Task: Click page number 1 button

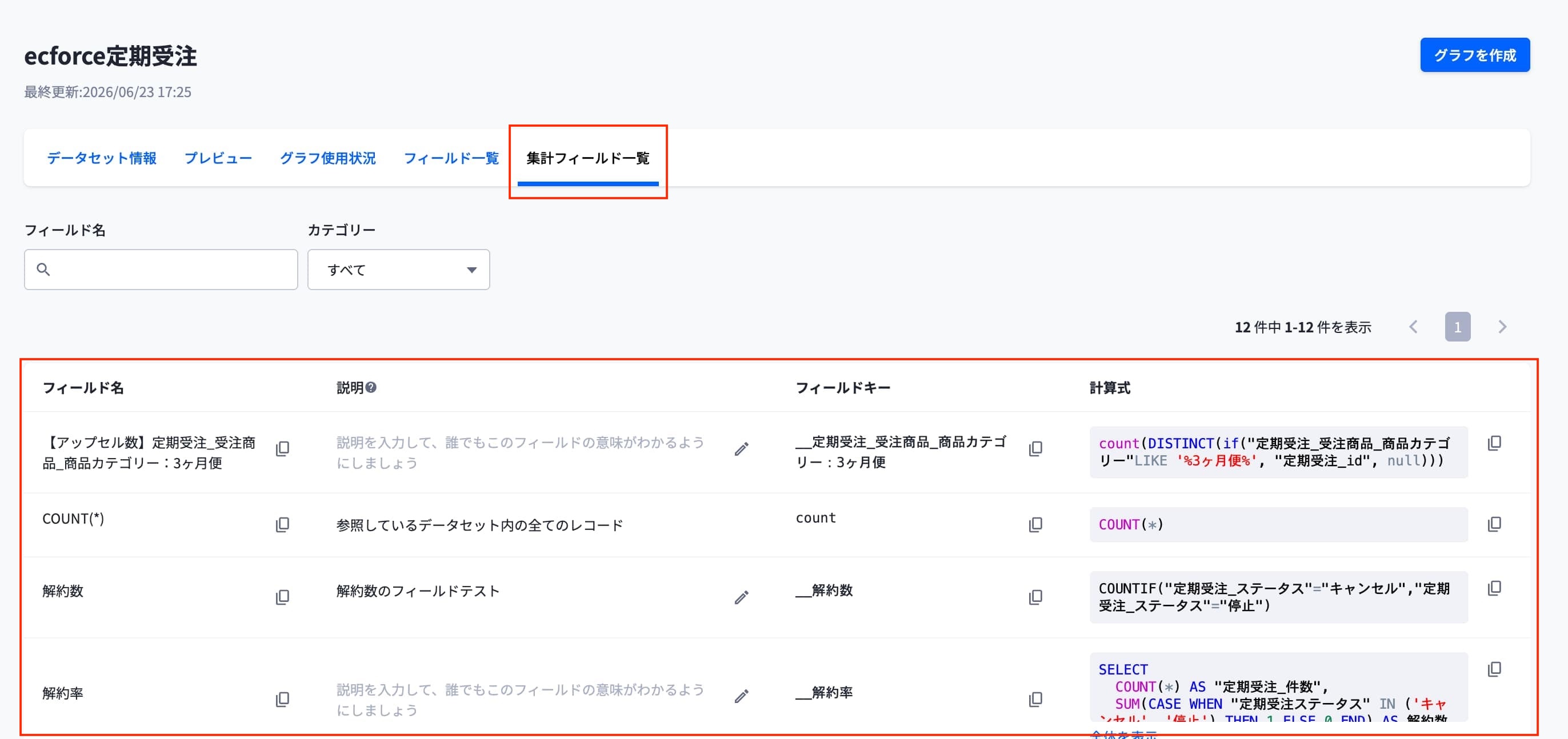Action: 1458,327
